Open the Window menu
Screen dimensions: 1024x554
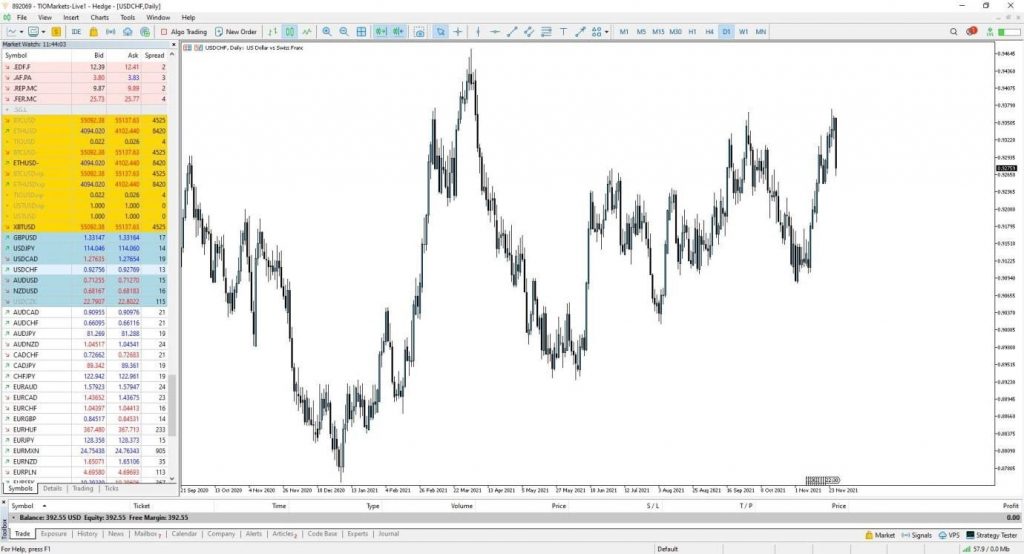pyautogui.click(x=158, y=18)
